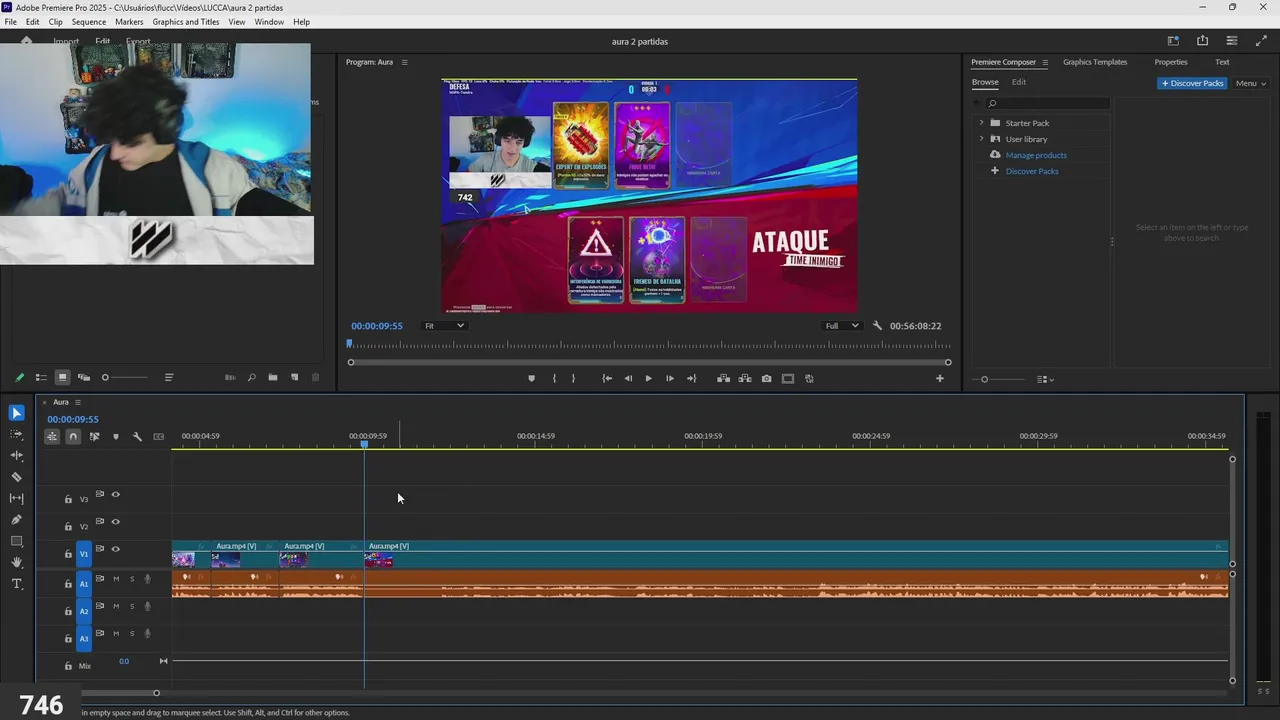1280x720 pixels.
Task: Select the Ripple Edit tool
Action: [x=16, y=456]
